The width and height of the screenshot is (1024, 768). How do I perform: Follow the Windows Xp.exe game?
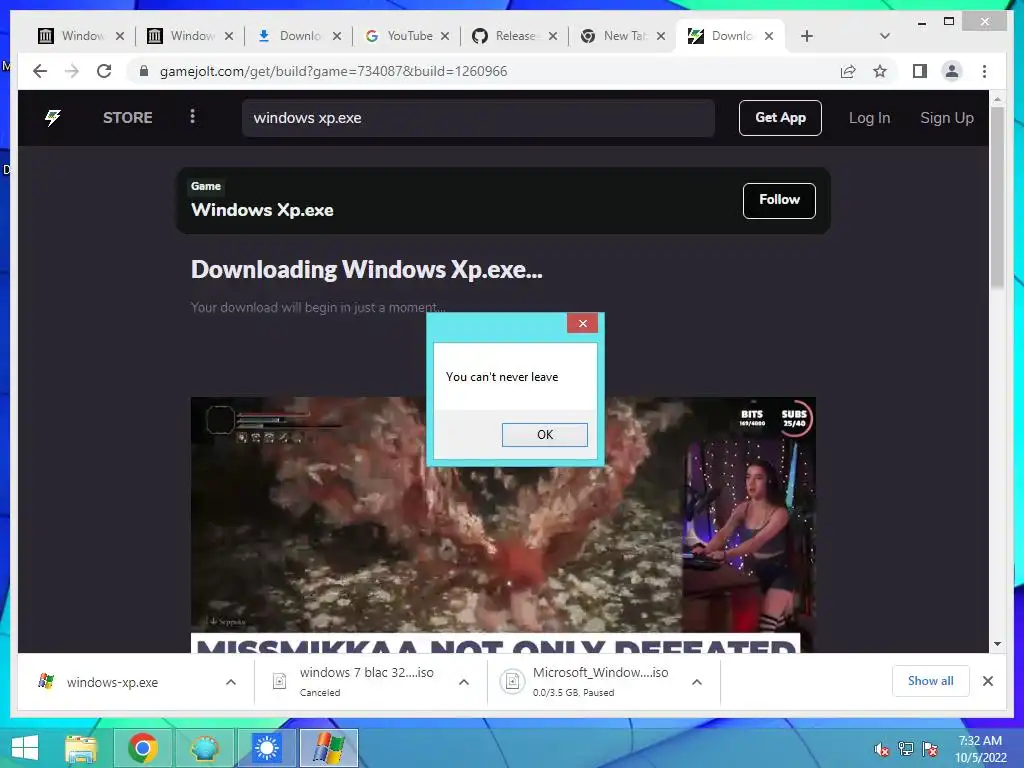point(779,200)
